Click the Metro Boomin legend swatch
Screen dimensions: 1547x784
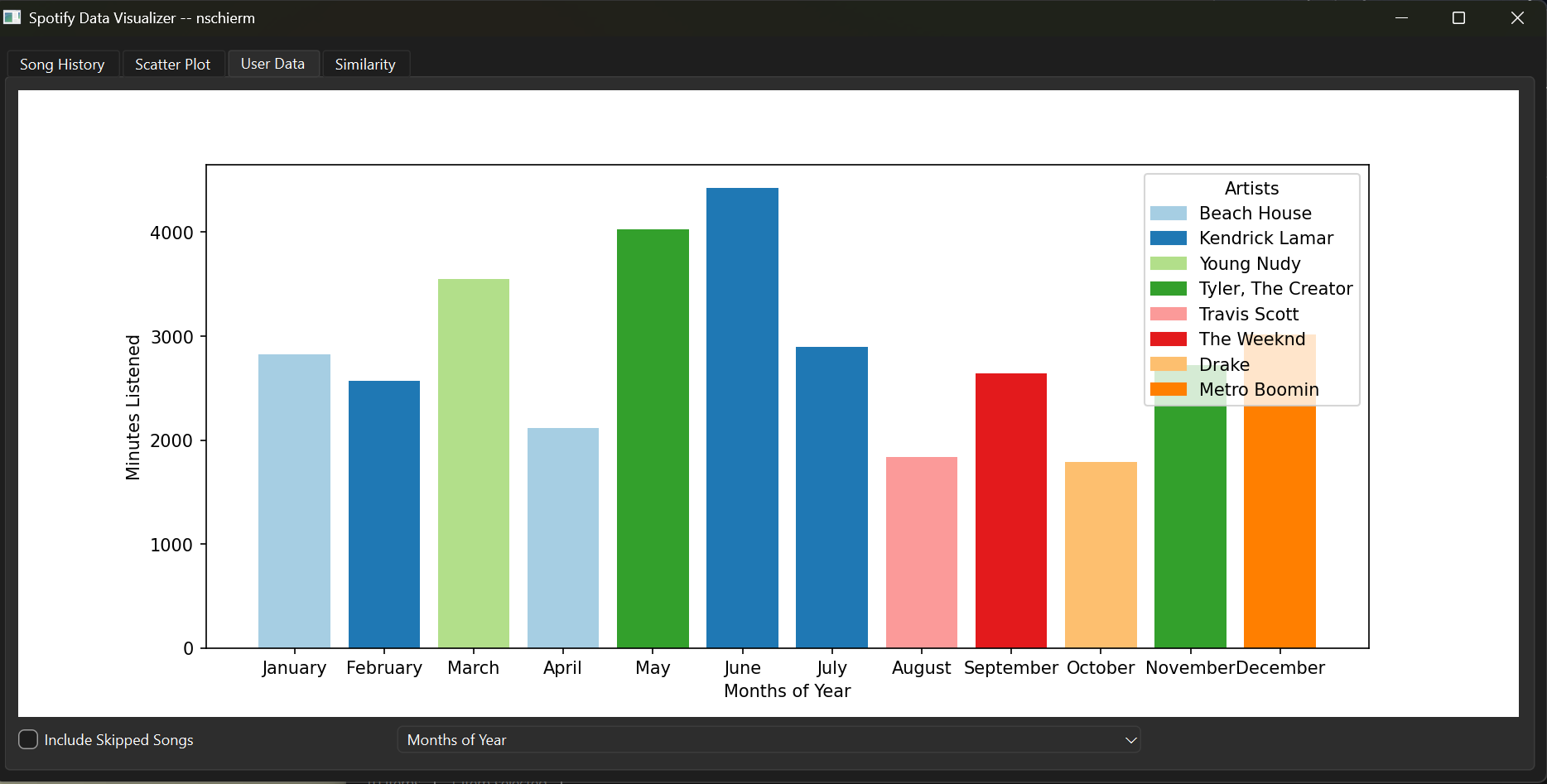[1169, 389]
